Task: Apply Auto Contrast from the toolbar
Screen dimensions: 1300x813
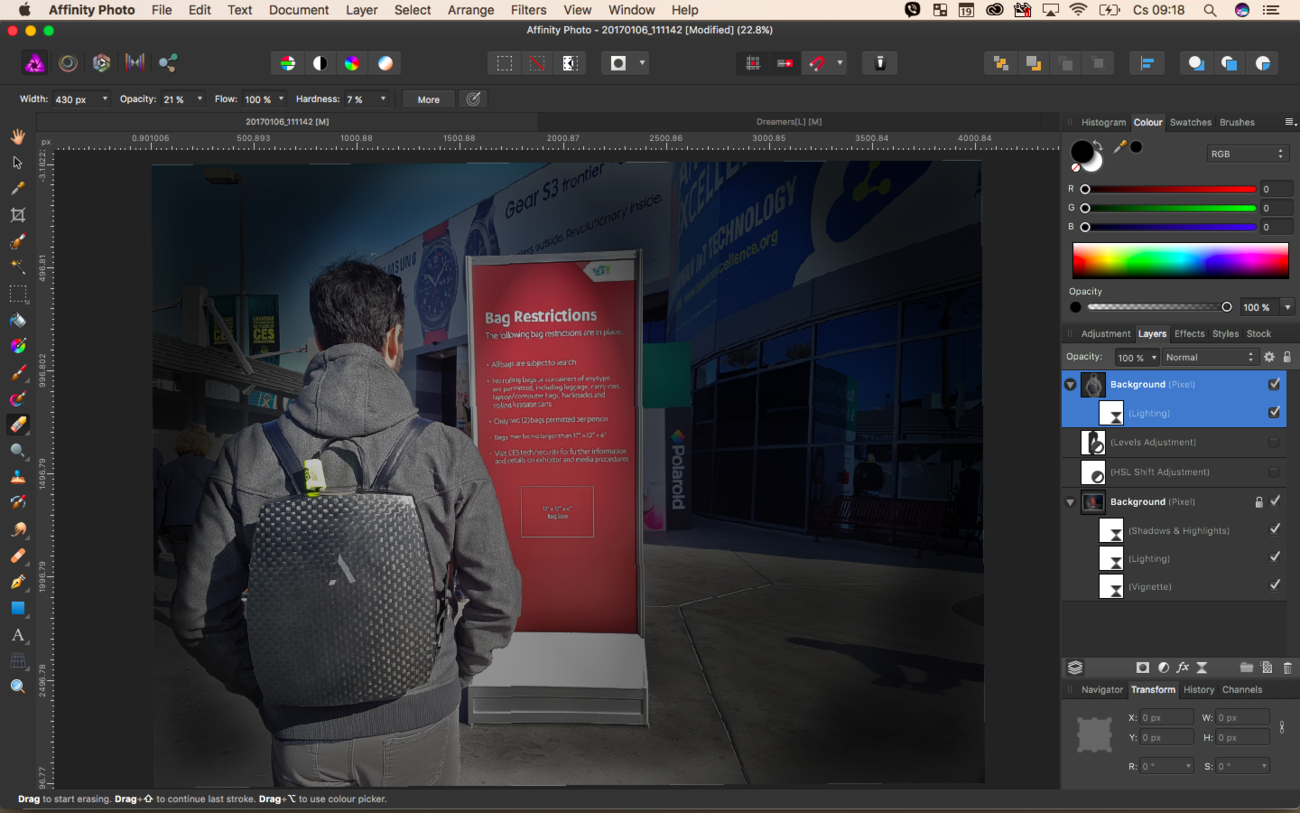Action: [320, 63]
